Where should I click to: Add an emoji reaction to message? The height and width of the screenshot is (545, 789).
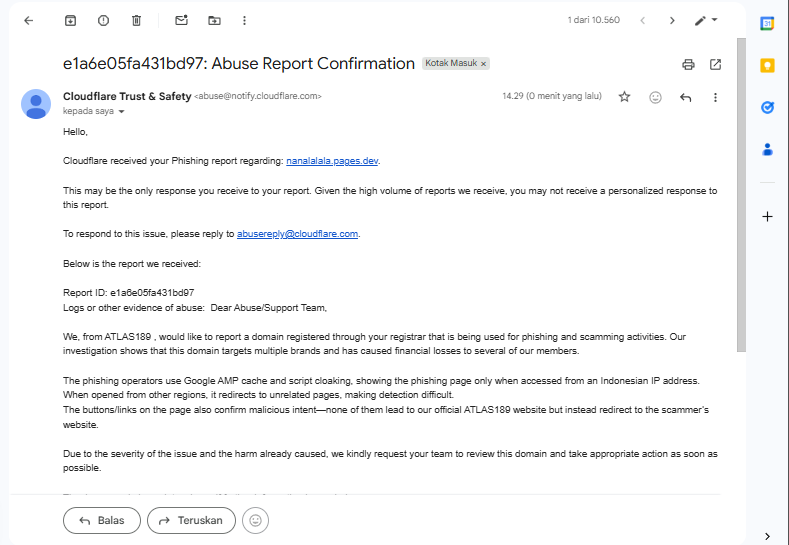click(x=655, y=97)
